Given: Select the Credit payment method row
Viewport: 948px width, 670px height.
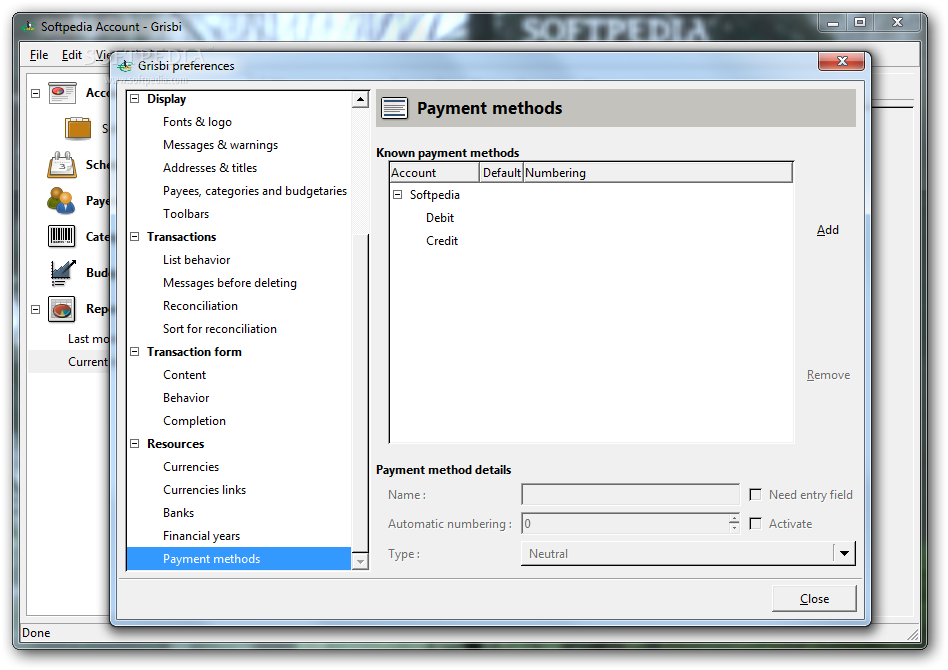Looking at the screenshot, I should 442,241.
